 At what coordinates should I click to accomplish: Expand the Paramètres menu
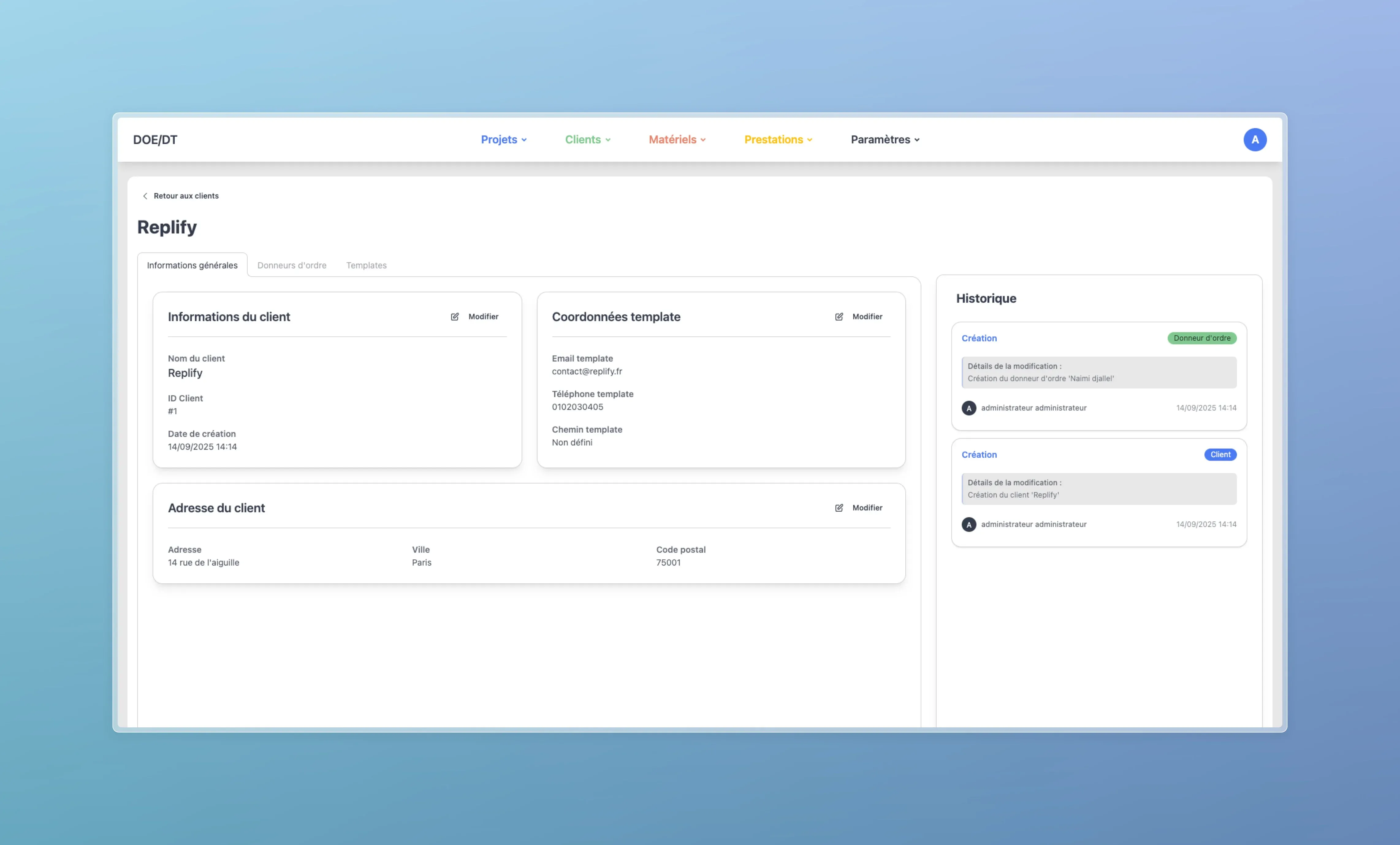885,140
